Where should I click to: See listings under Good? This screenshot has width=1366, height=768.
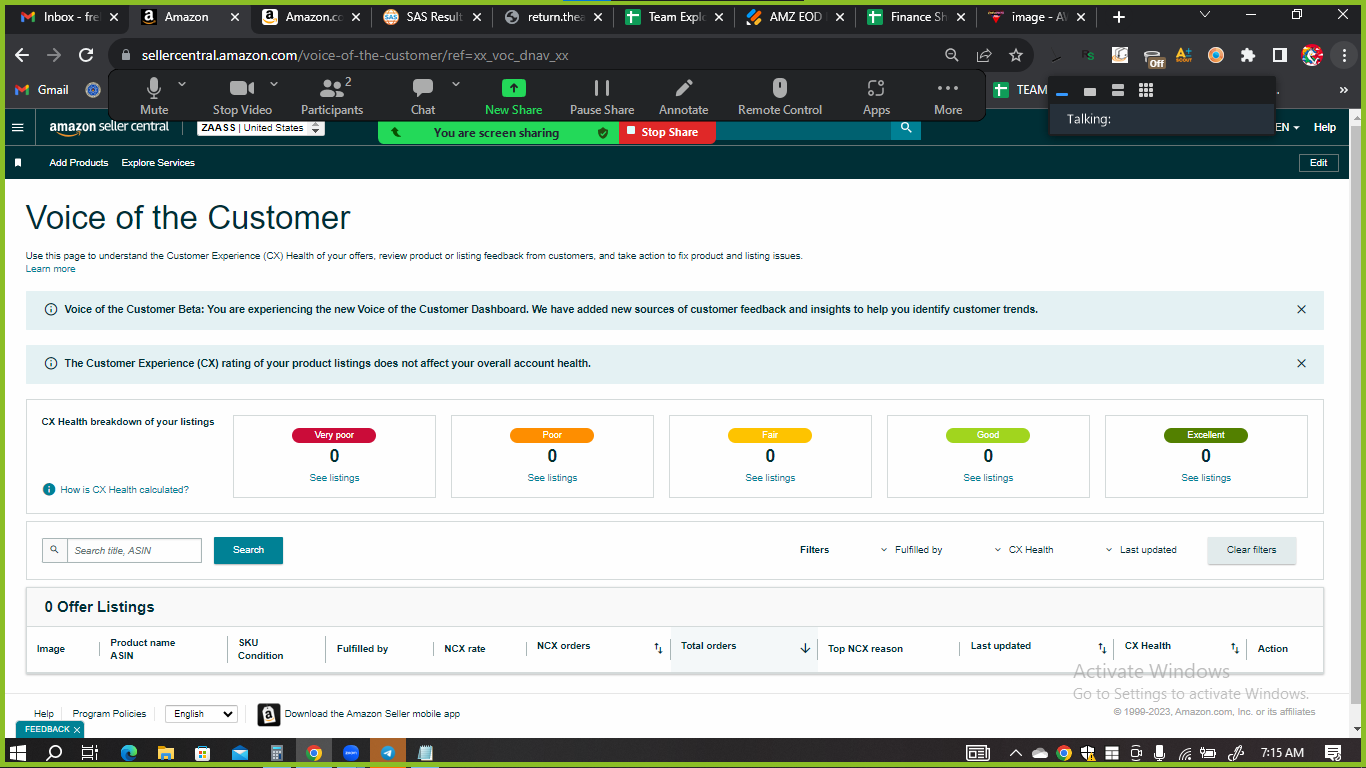click(x=988, y=478)
